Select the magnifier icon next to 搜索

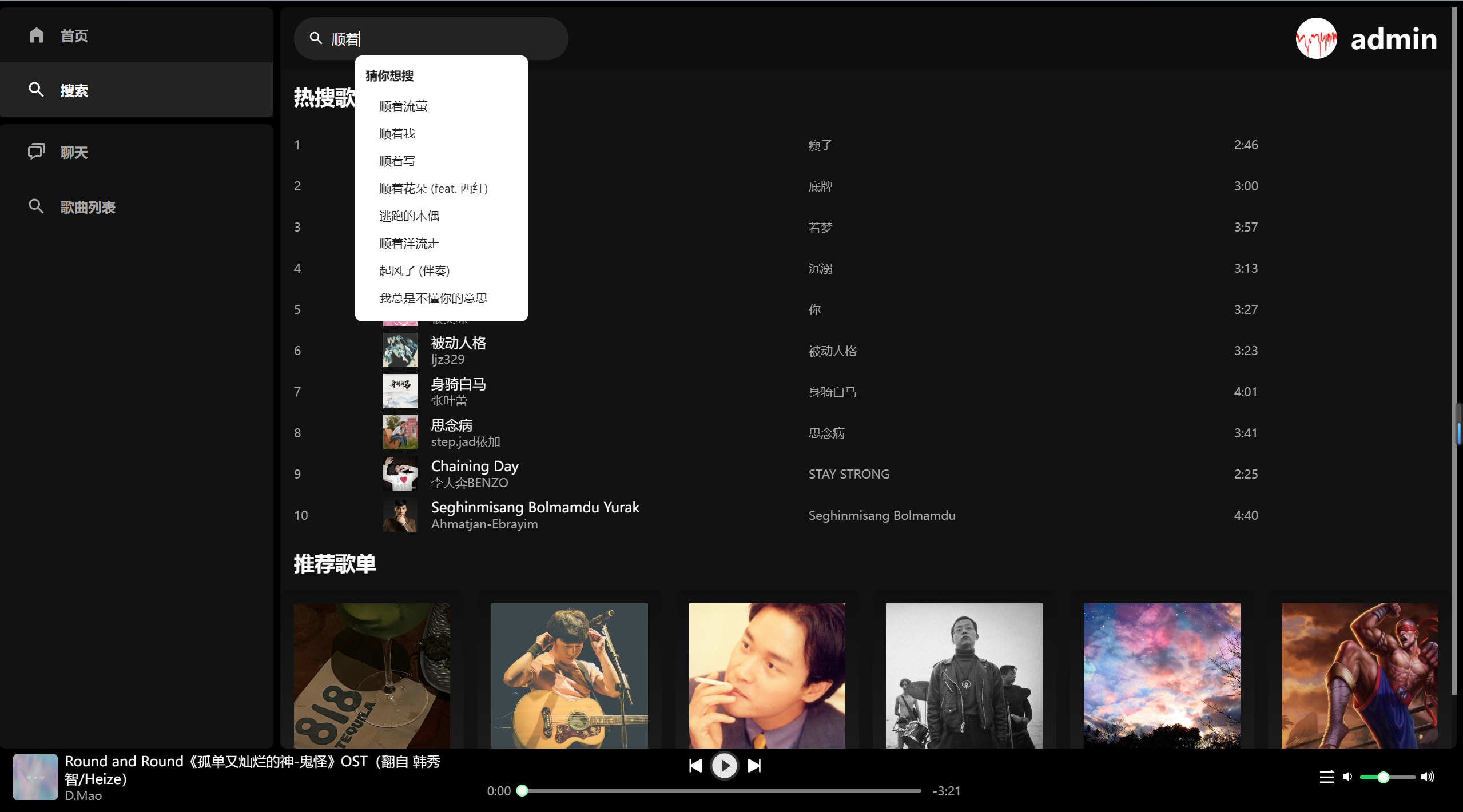point(36,90)
